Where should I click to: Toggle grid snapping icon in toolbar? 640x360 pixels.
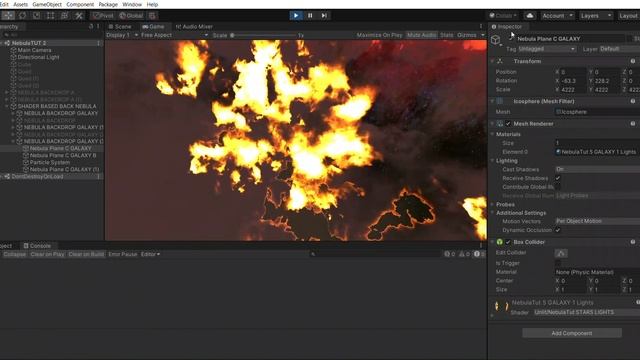point(152,16)
